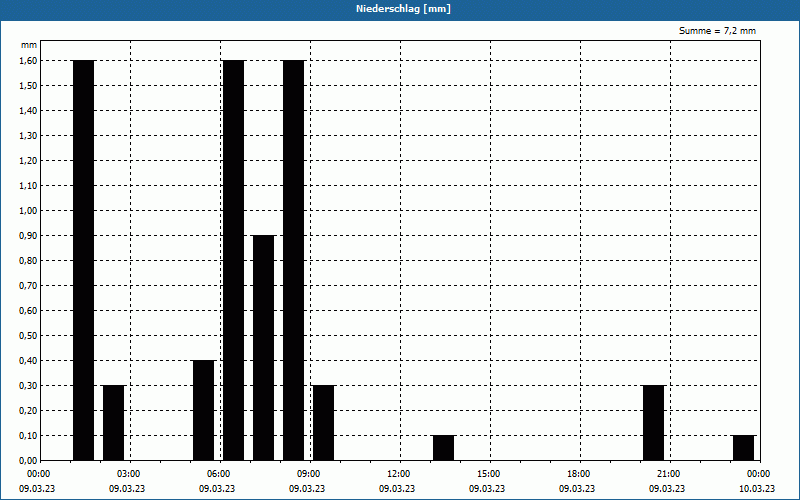Click the y-axis value 1,50

click(x=28, y=86)
